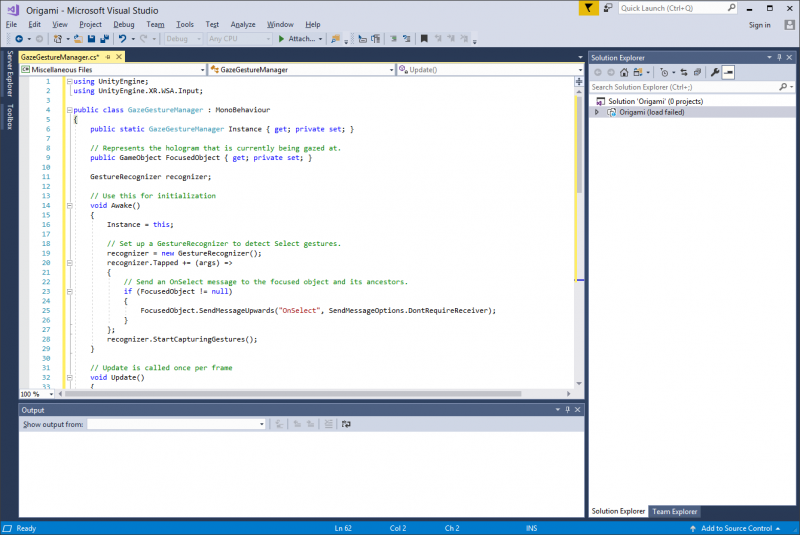
Task: Click the notifications flag icon
Action: click(x=588, y=8)
